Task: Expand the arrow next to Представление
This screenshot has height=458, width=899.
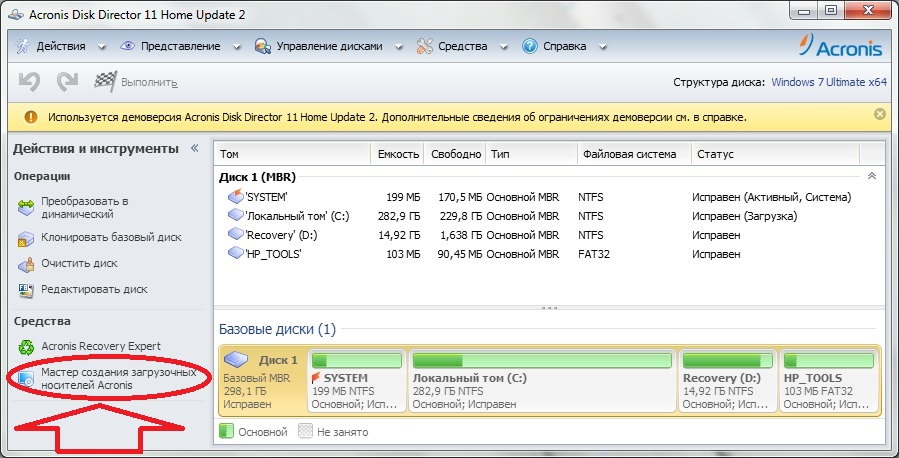Action: (x=236, y=47)
